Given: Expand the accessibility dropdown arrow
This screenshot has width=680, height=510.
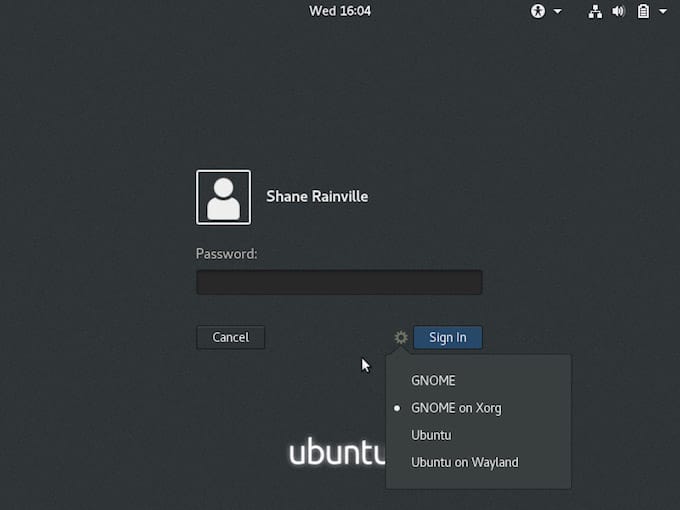Looking at the screenshot, I should click(x=558, y=11).
